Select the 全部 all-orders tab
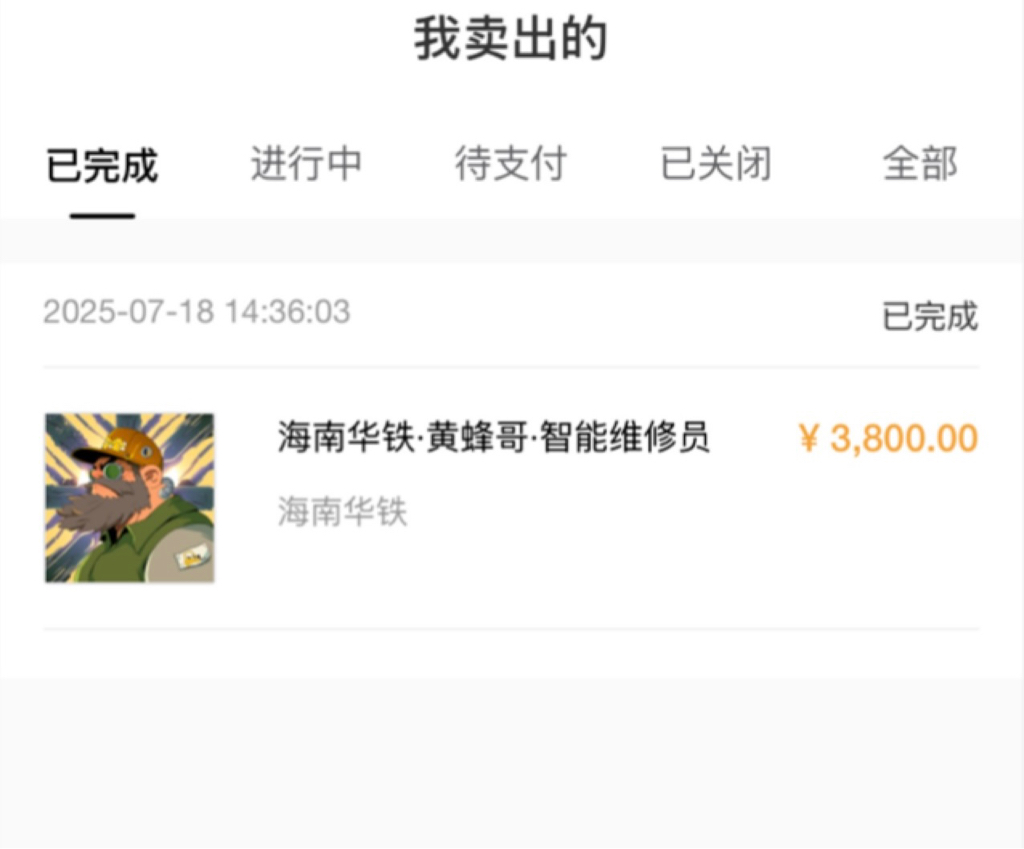The image size is (1024, 849). click(x=920, y=163)
